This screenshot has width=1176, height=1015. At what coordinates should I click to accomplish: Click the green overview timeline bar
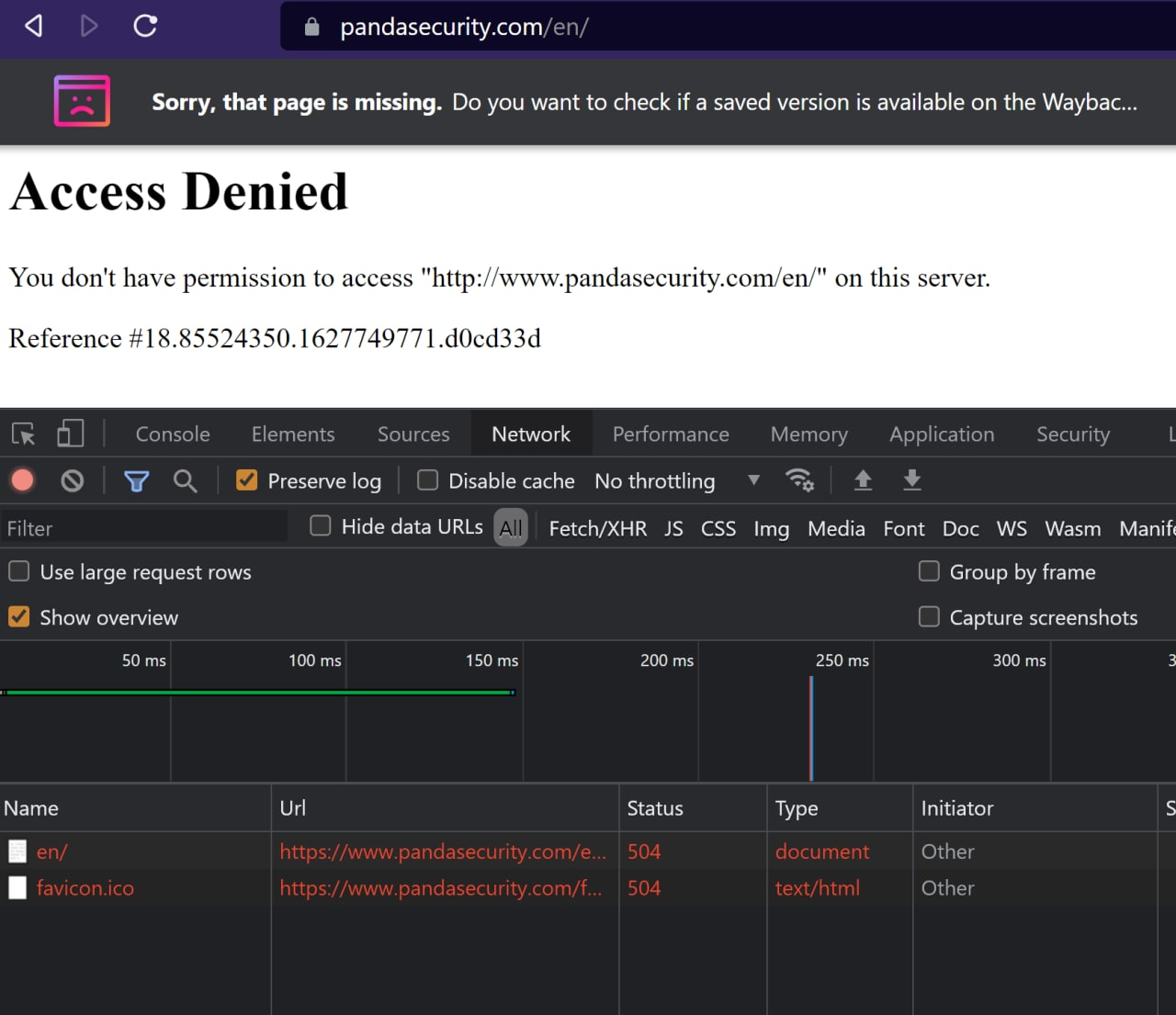(x=258, y=692)
